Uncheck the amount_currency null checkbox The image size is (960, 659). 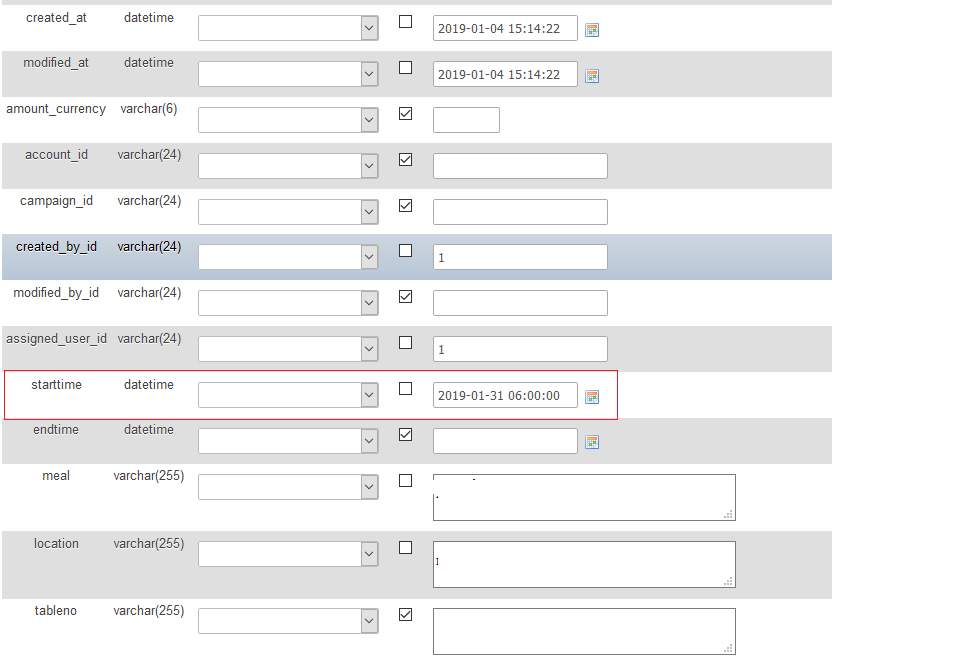405,114
